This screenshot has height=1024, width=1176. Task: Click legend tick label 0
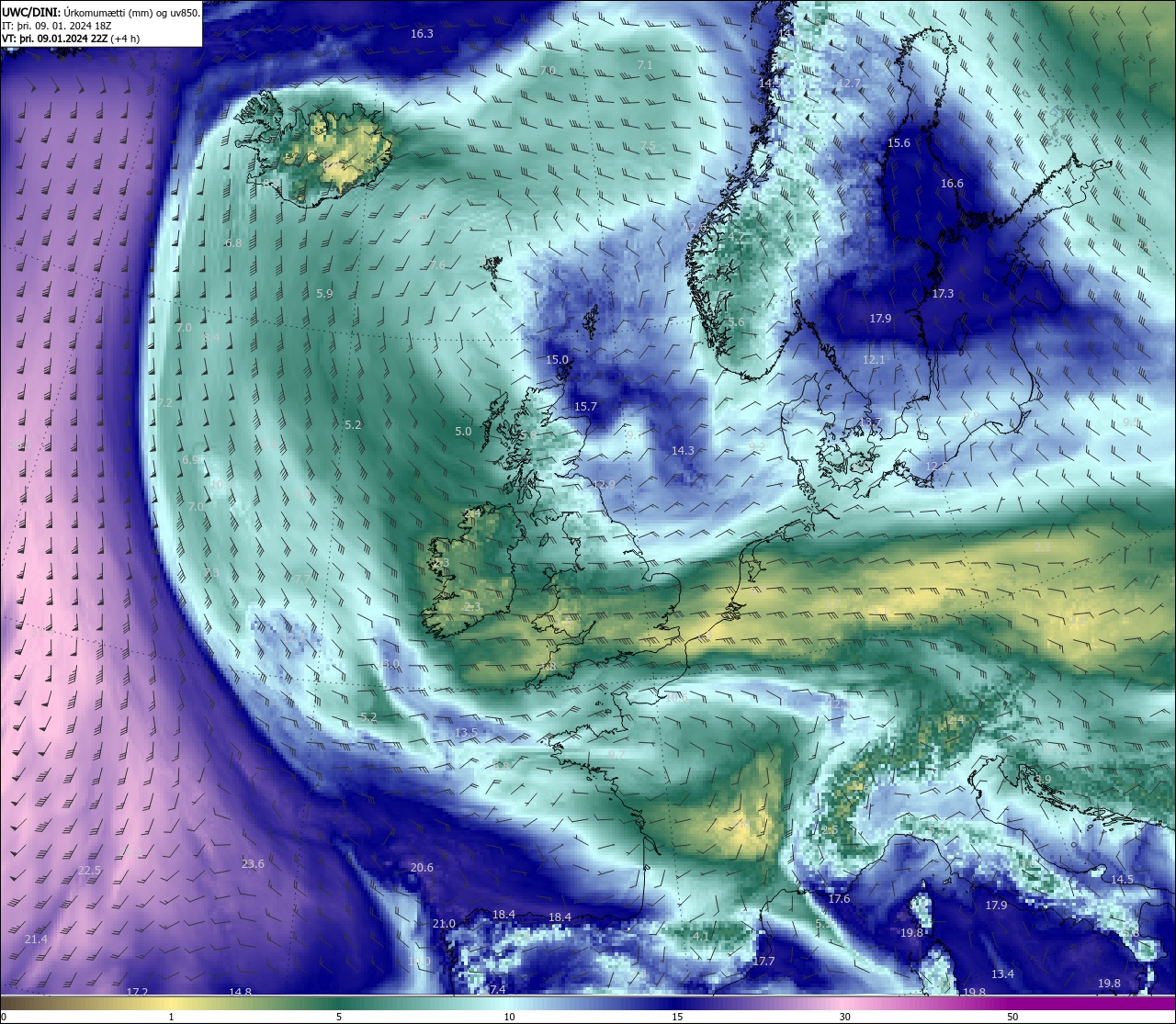[4, 1017]
